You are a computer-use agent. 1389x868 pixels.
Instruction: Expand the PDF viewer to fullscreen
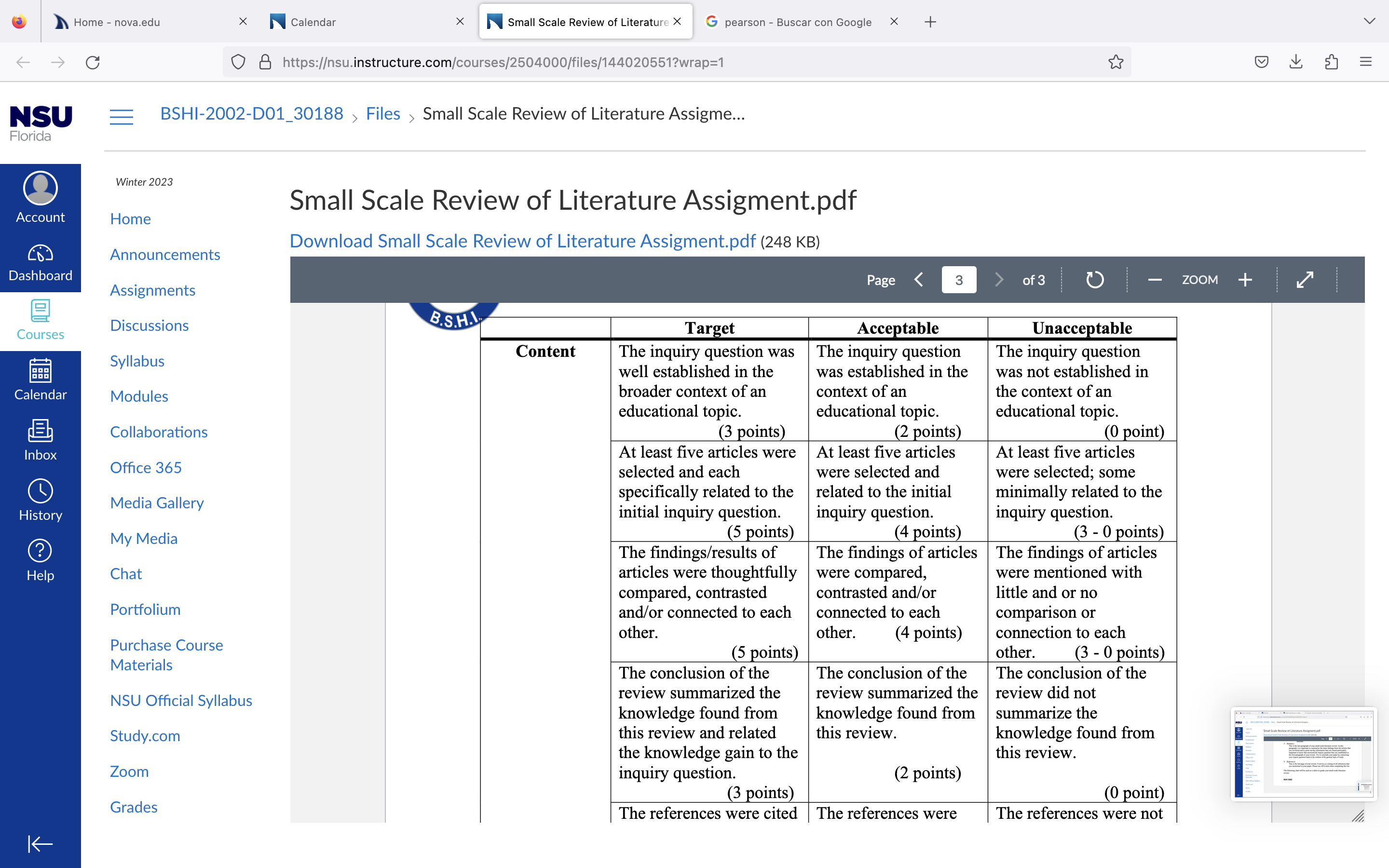(x=1305, y=280)
